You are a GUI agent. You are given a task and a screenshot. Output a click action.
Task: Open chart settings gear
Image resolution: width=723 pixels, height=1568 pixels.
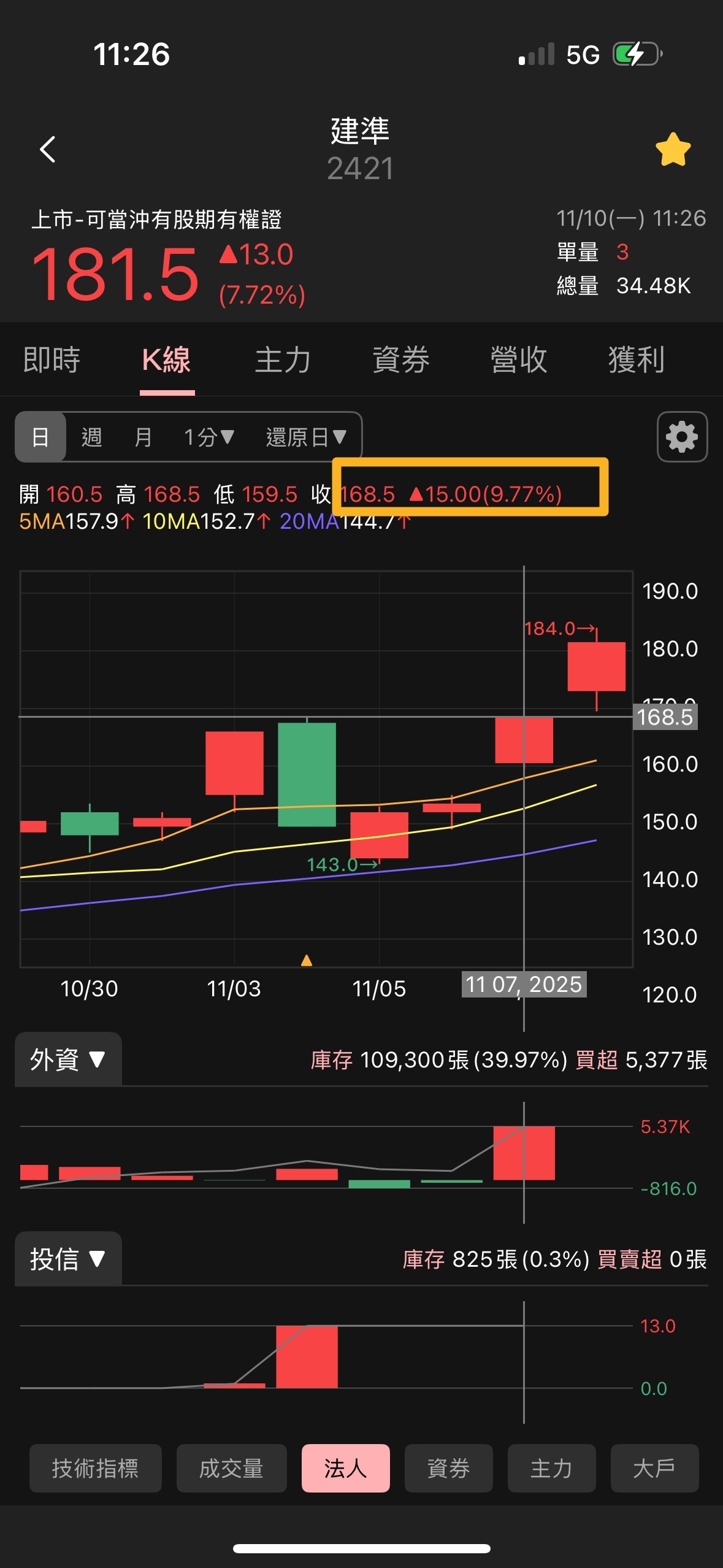tap(682, 437)
